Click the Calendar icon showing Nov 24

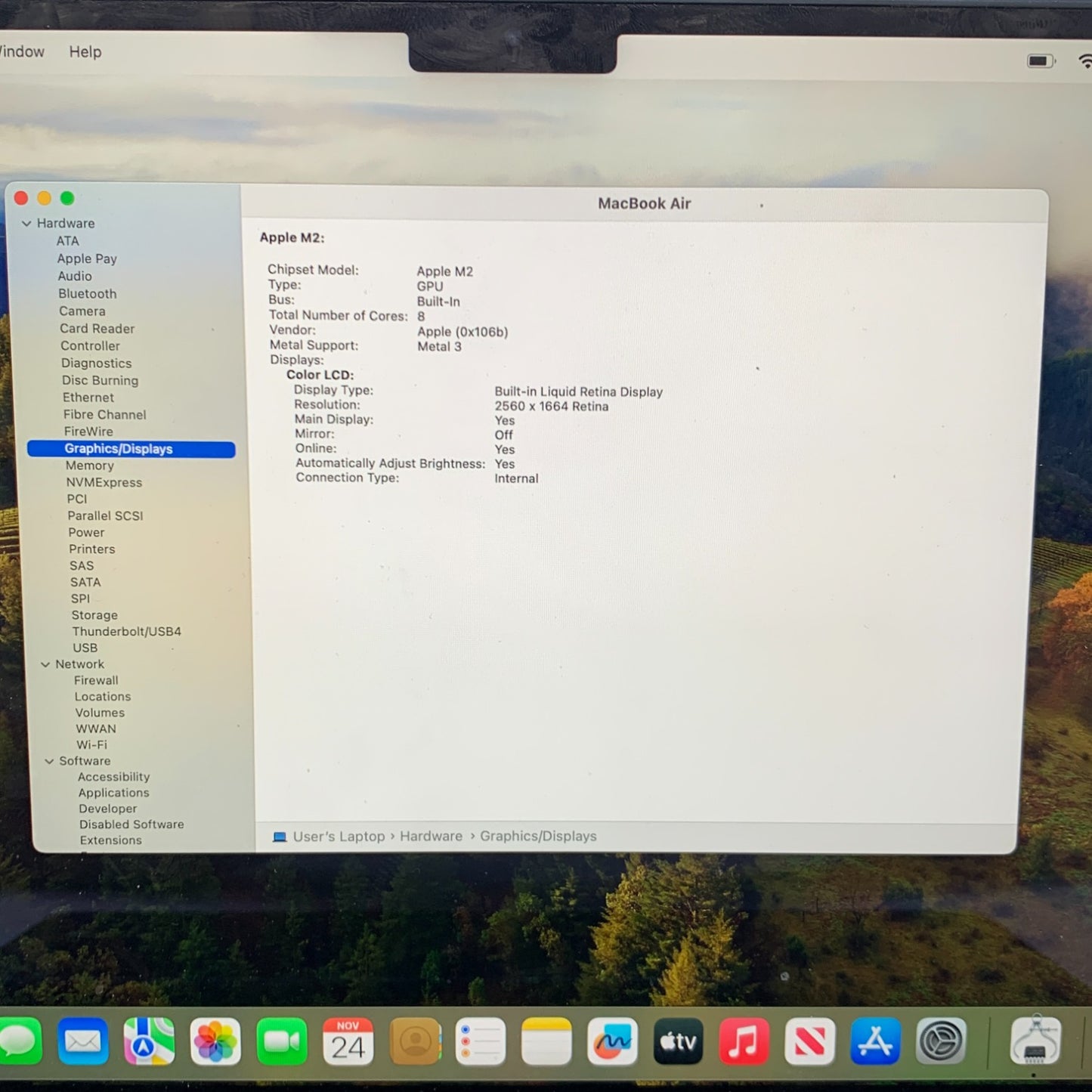pyautogui.click(x=348, y=1041)
